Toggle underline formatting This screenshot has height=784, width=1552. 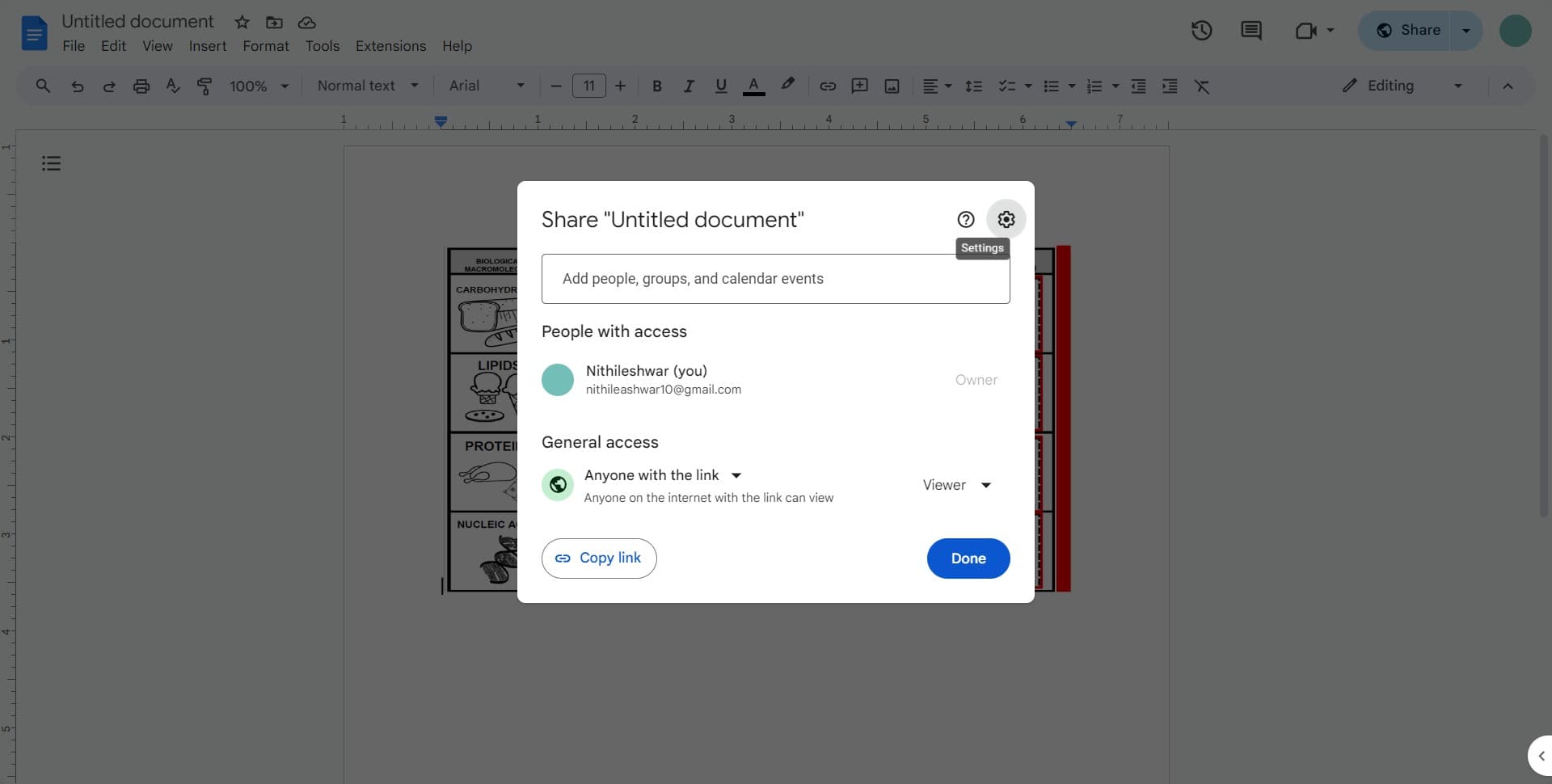tap(720, 86)
